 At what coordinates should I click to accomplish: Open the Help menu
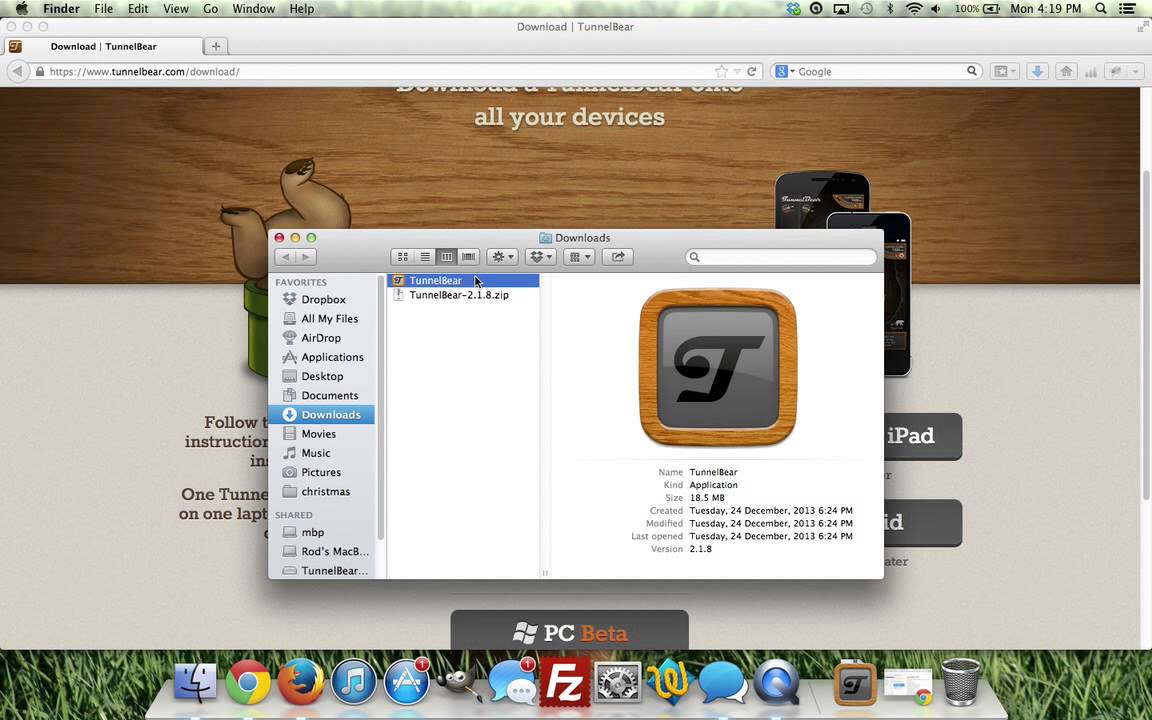pyautogui.click(x=302, y=9)
